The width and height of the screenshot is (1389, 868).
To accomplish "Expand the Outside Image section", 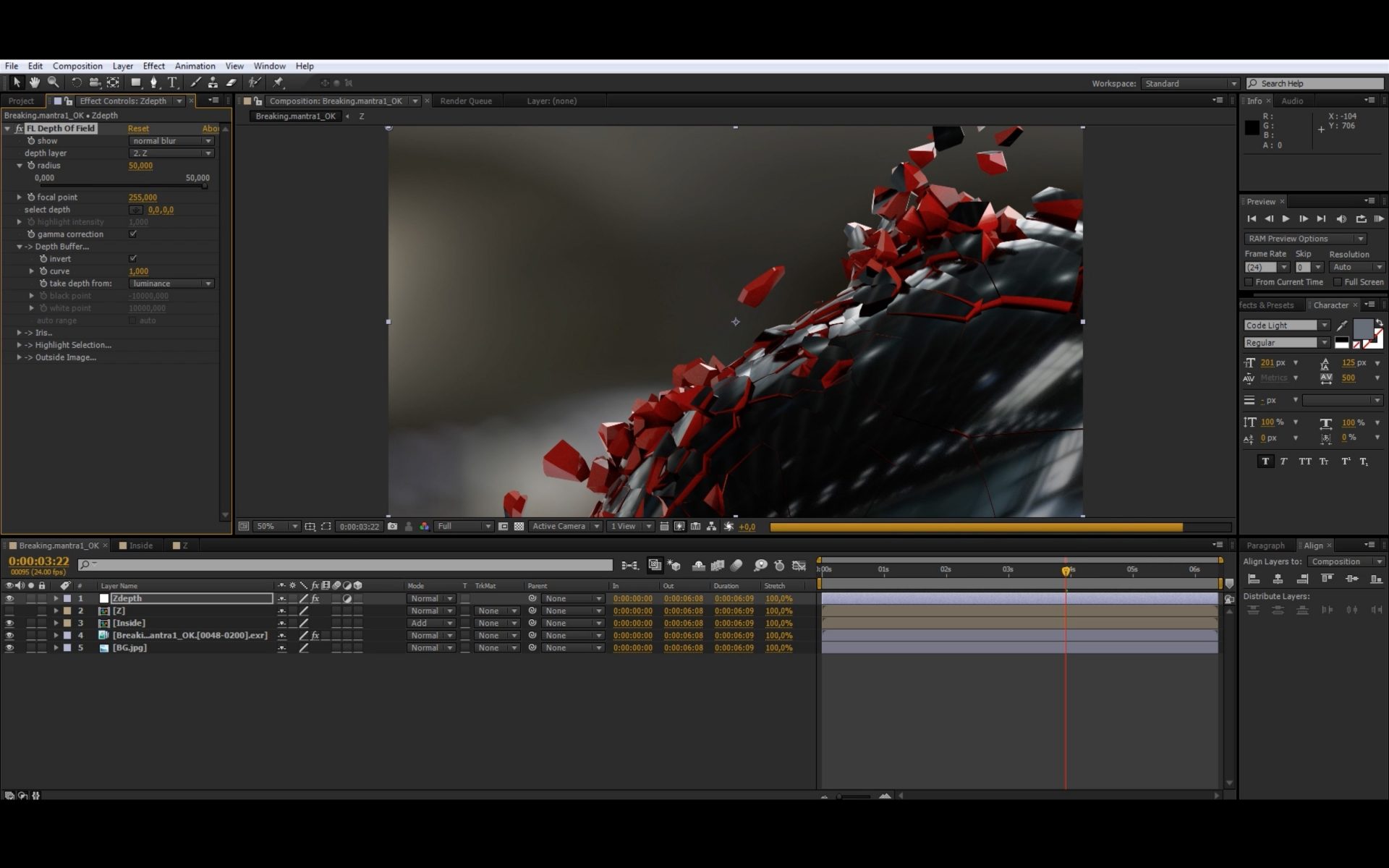I will (x=20, y=357).
